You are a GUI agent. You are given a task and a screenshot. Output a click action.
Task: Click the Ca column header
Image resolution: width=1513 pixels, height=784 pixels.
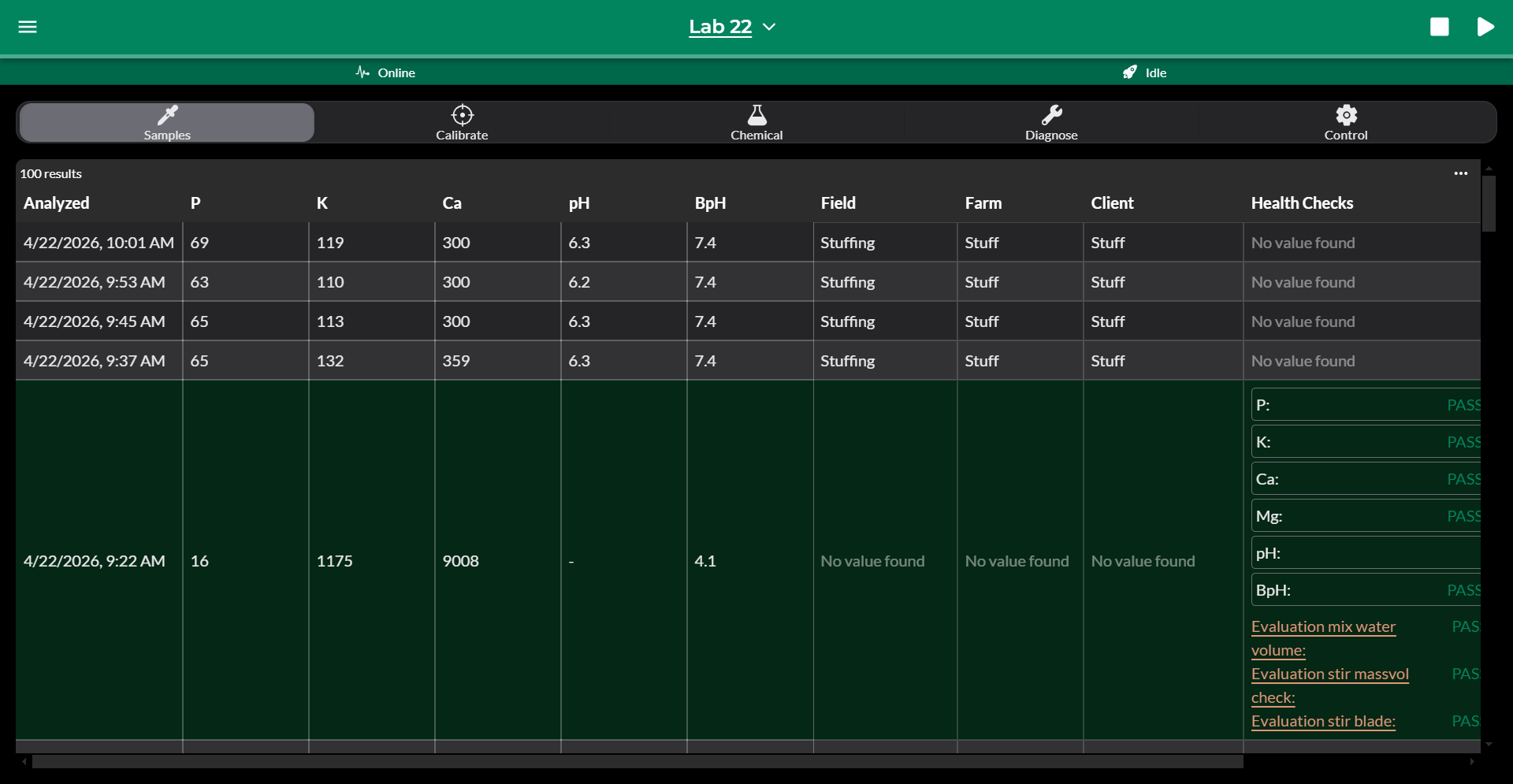(x=452, y=203)
